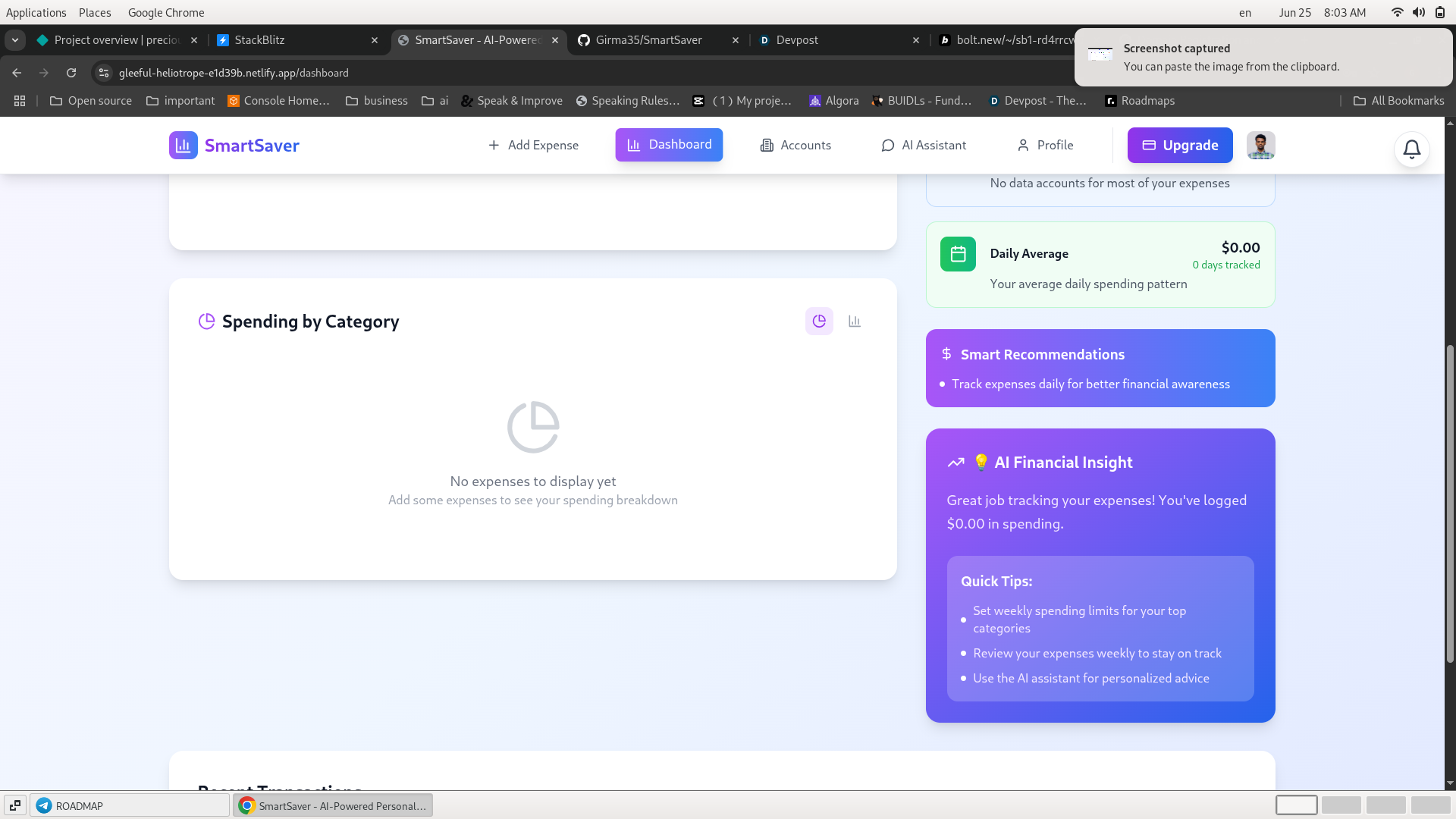The height and width of the screenshot is (819, 1456).
Task: Click the browser back arrow
Action: [x=17, y=73]
